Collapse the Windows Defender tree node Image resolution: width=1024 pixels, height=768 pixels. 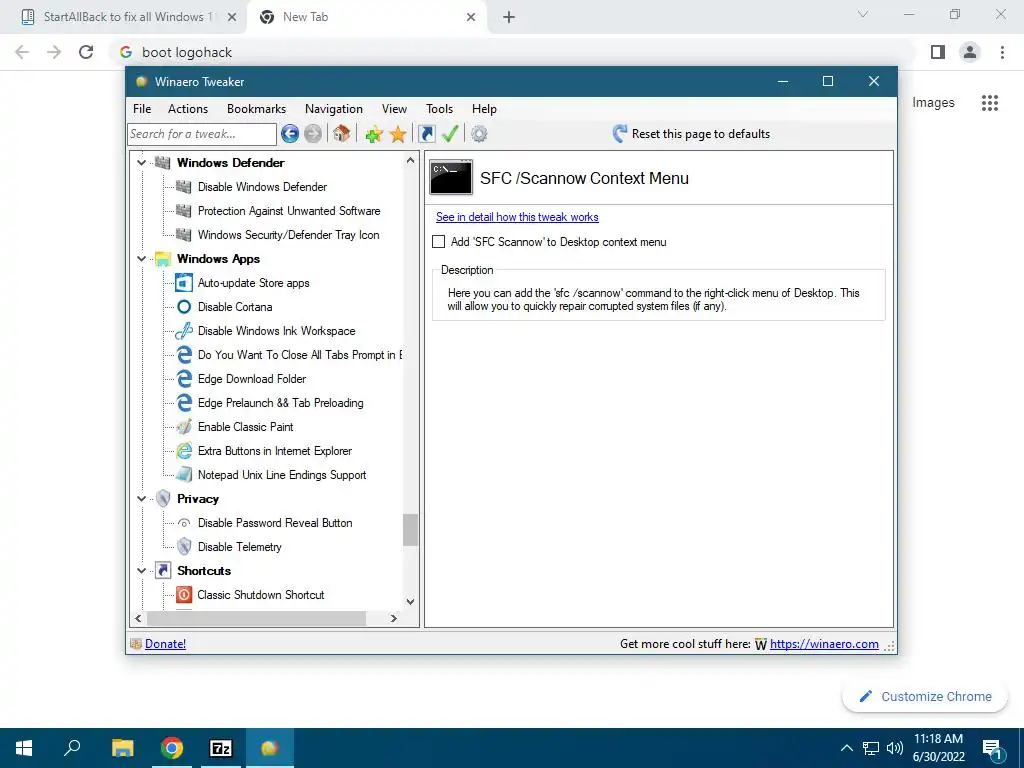[141, 163]
